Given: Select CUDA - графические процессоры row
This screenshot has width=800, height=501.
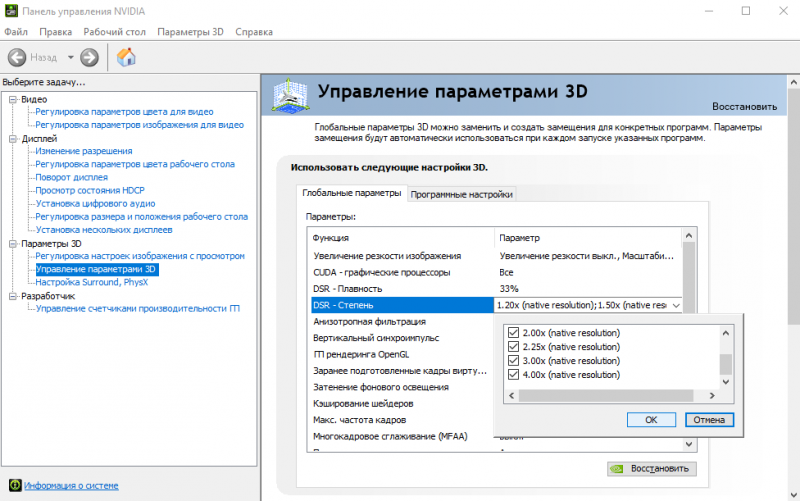Looking at the screenshot, I should tap(496, 272).
